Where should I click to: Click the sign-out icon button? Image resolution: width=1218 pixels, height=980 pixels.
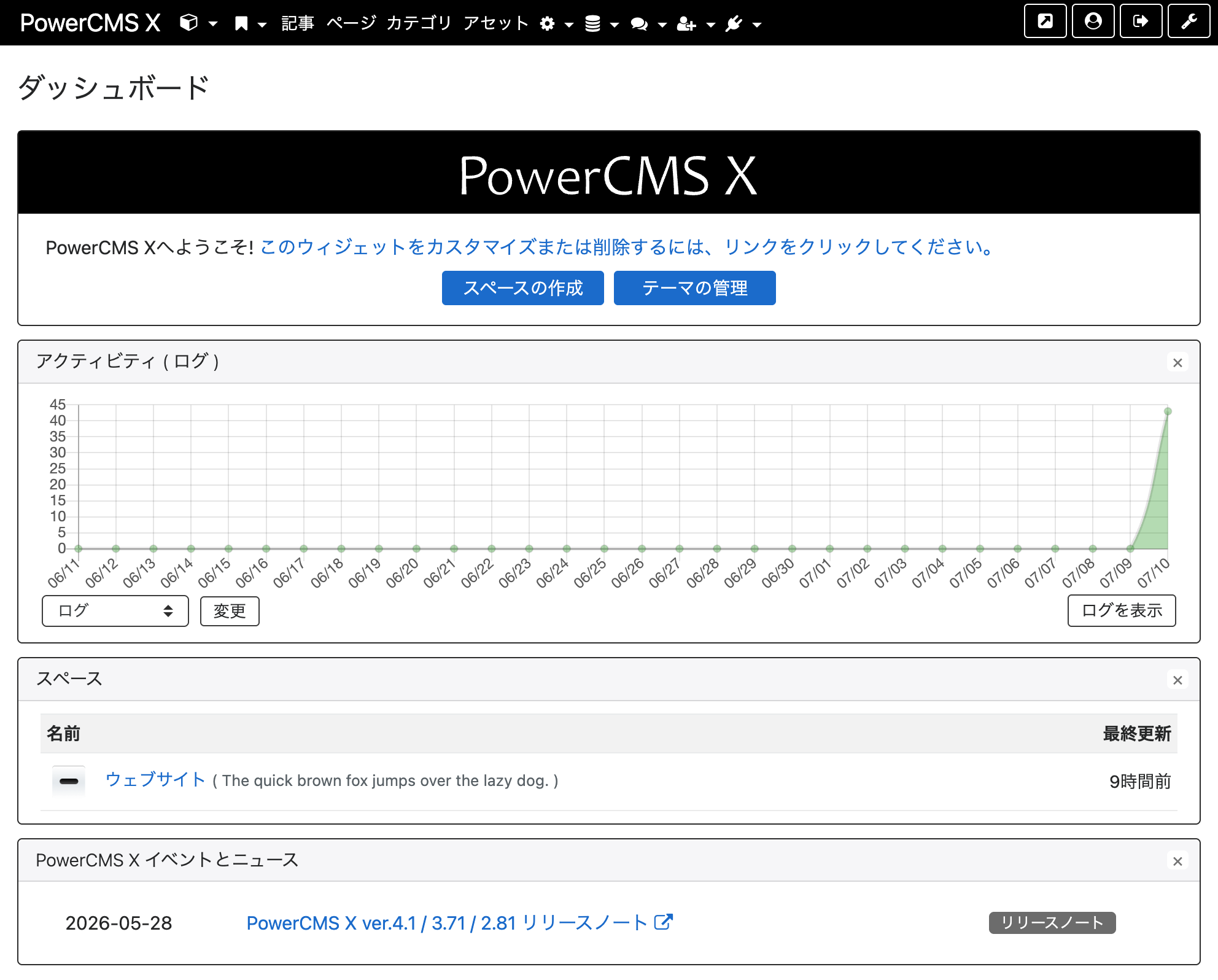1141,21
